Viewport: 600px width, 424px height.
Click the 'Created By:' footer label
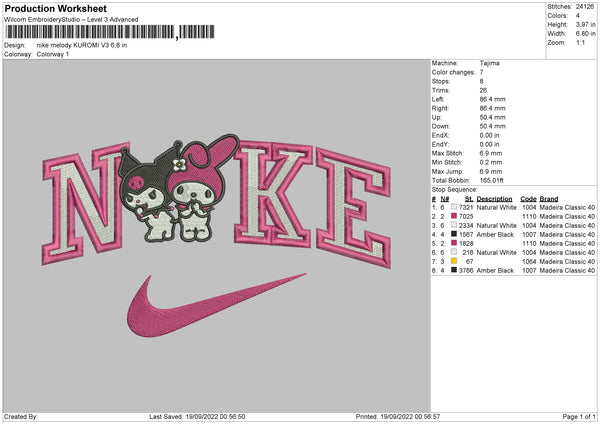coord(21,416)
